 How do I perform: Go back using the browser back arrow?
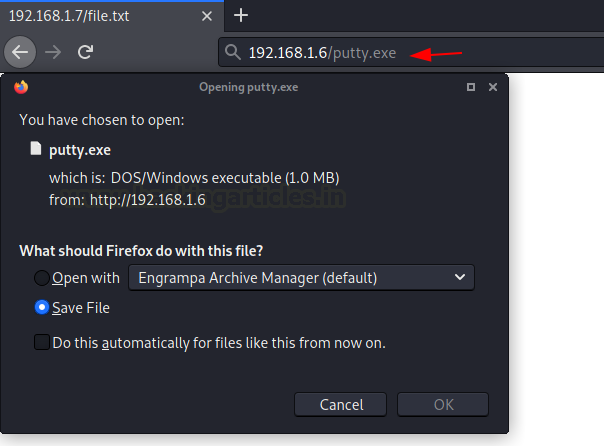tap(20, 52)
